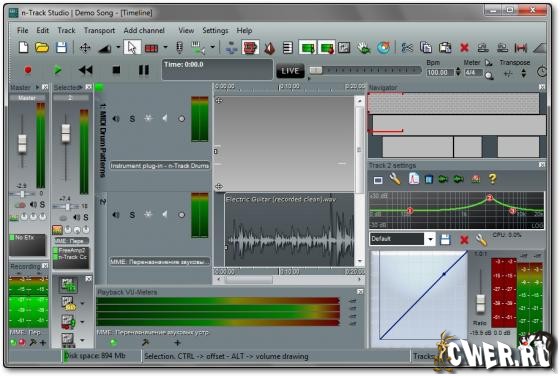560x376 pixels.
Task: Click the Save floppy disk toolbar icon
Action: click(61, 47)
